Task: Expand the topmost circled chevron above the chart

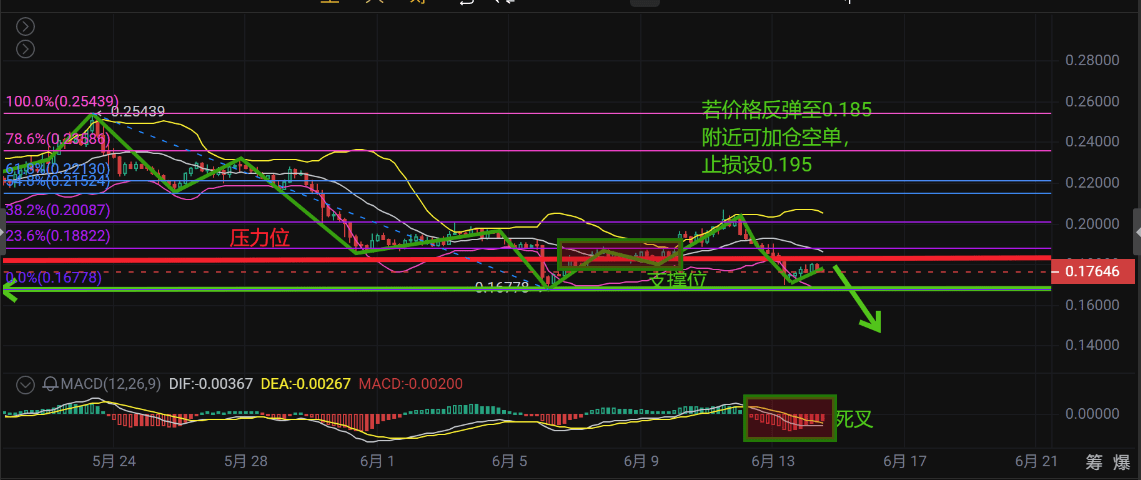Action: click(x=25, y=28)
